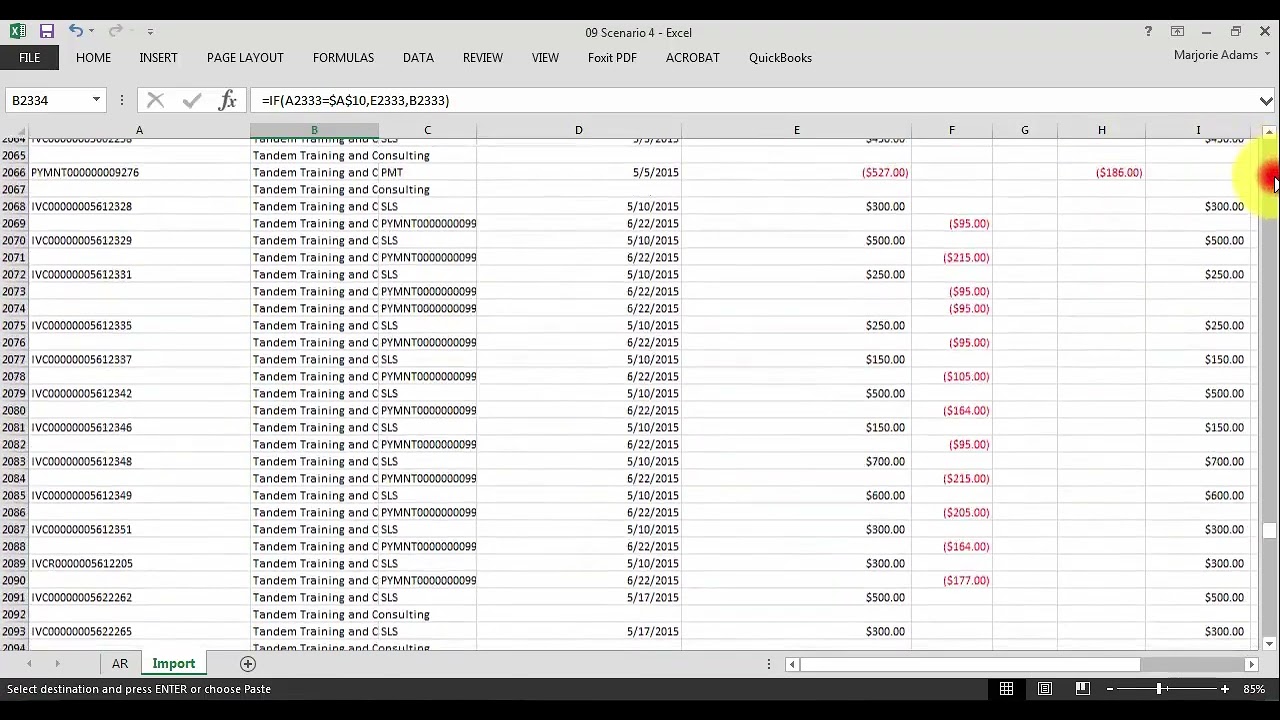Click the Redo arrow icon

(x=115, y=32)
